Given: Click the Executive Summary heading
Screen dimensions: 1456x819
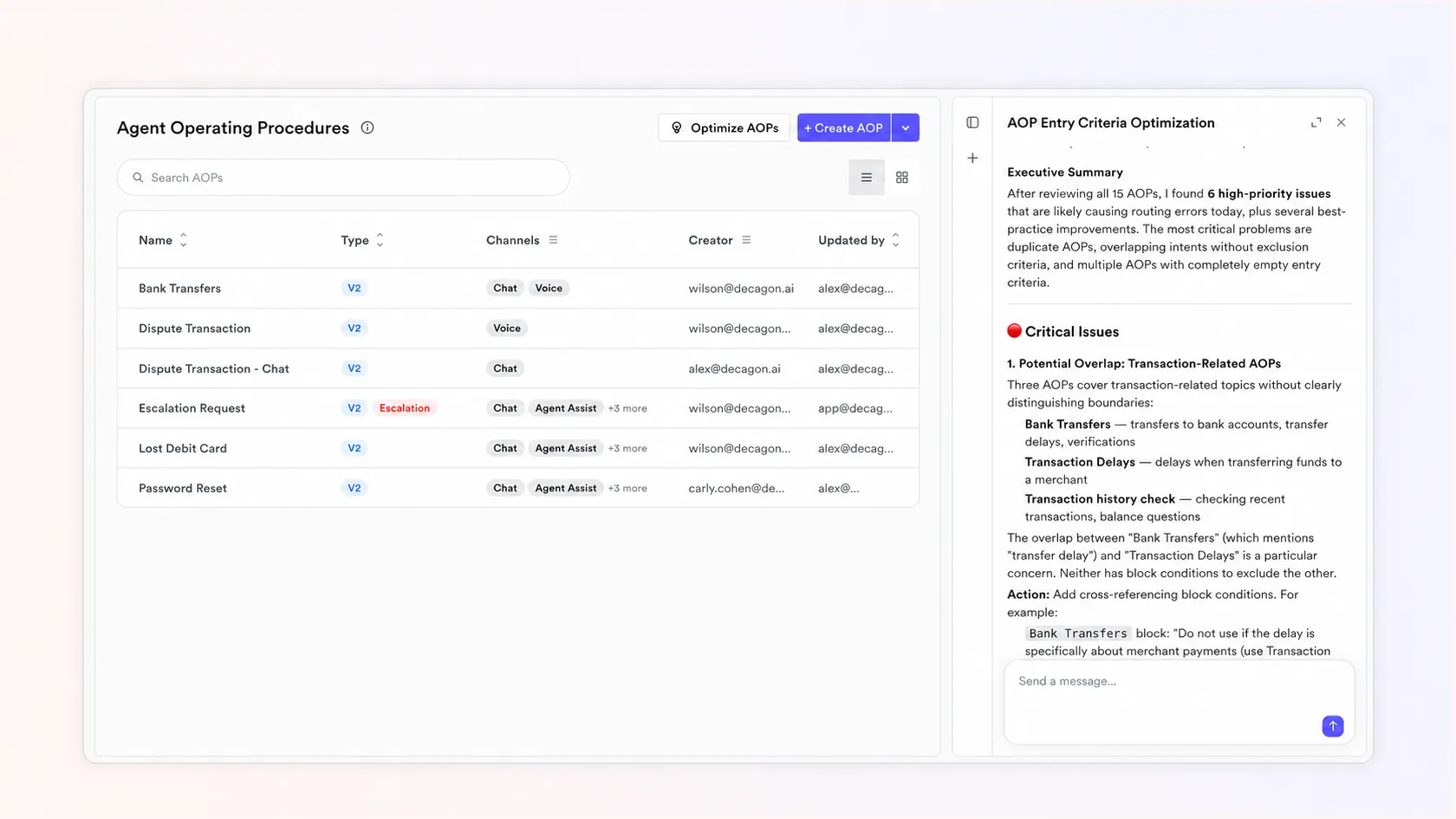Looking at the screenshot, I should 1065,172.
